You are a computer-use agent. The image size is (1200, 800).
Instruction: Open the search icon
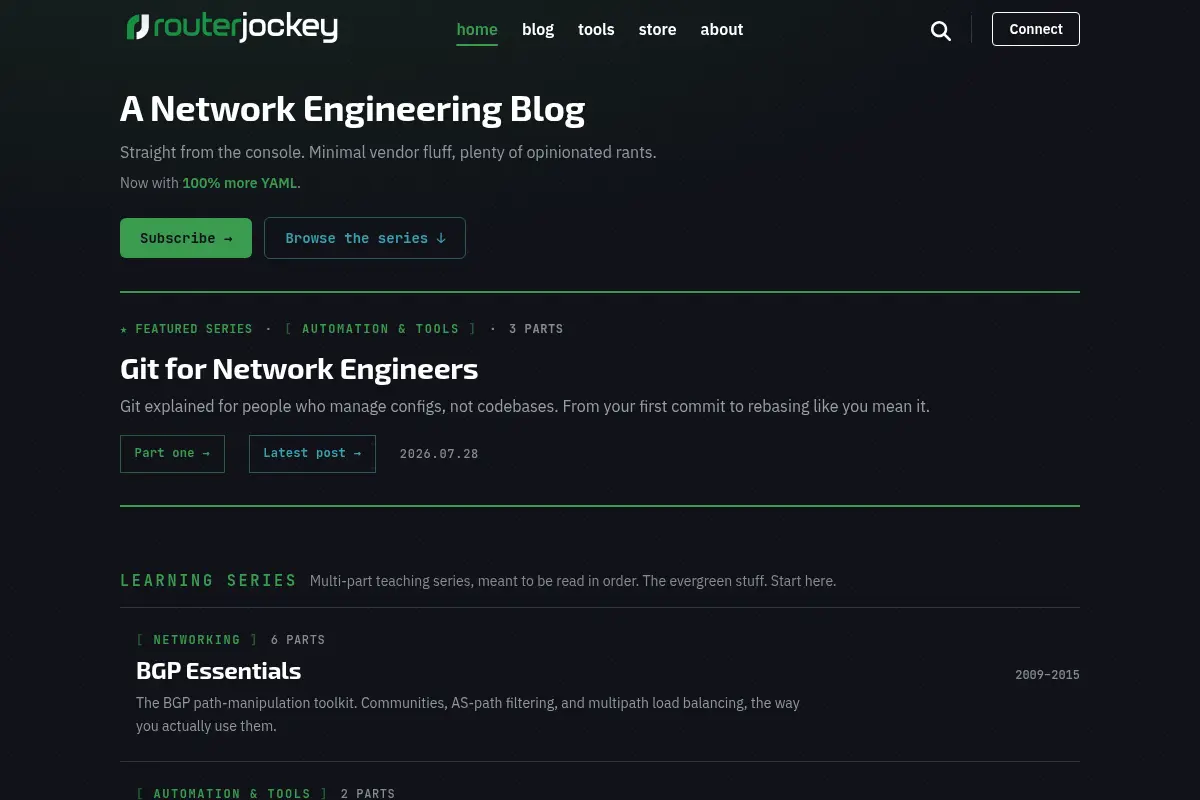coord(940,30)
